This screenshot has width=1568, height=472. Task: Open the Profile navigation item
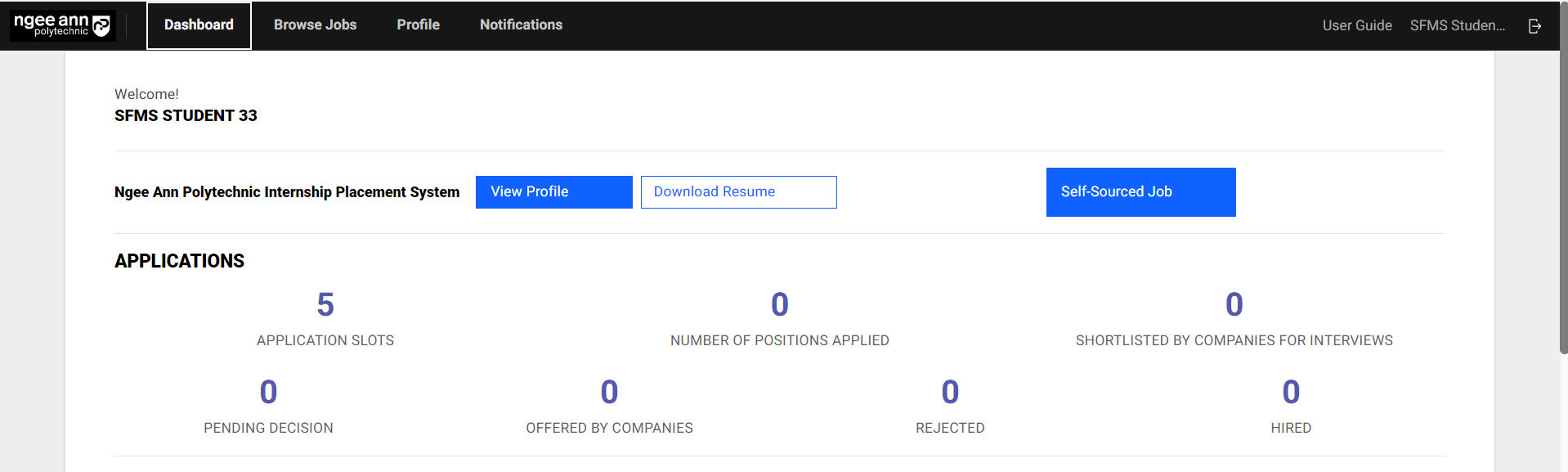pyautogui.click(x=418, y=25)
